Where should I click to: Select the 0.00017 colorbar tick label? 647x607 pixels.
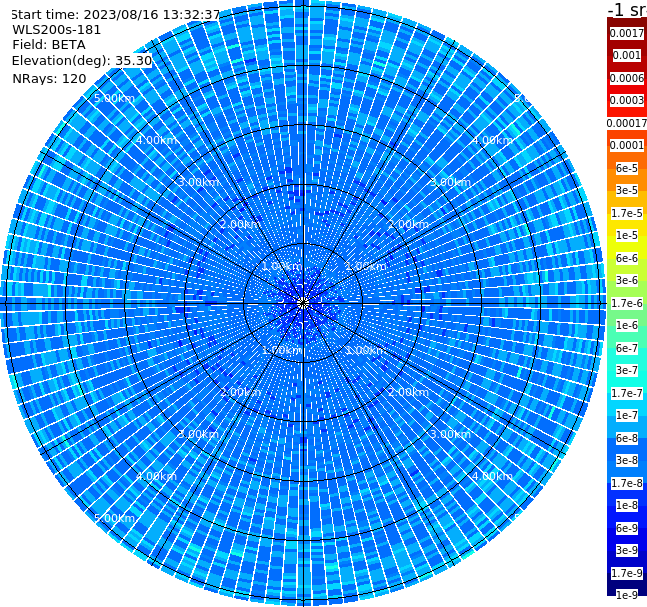(x=627, y=123)
